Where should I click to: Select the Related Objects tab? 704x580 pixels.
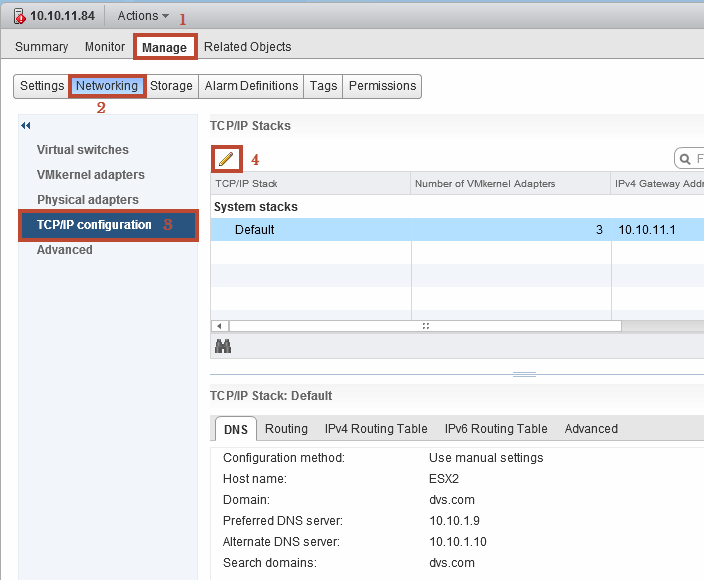247,47
